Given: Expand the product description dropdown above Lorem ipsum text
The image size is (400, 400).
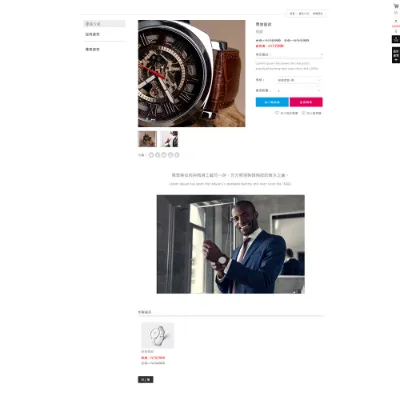Looking at the screenshot, I should click(x=289, y=55).
